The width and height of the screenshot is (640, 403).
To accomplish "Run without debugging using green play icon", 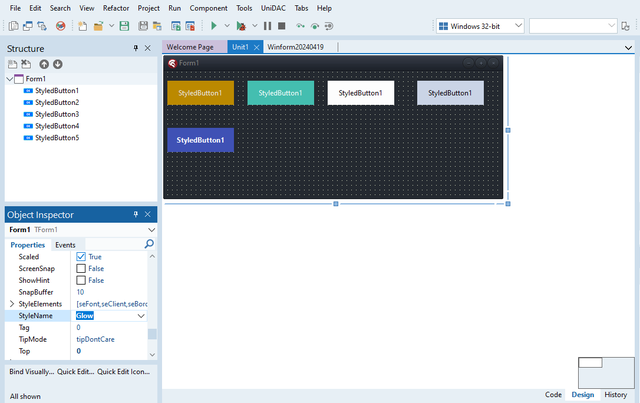I will (213, 26).
